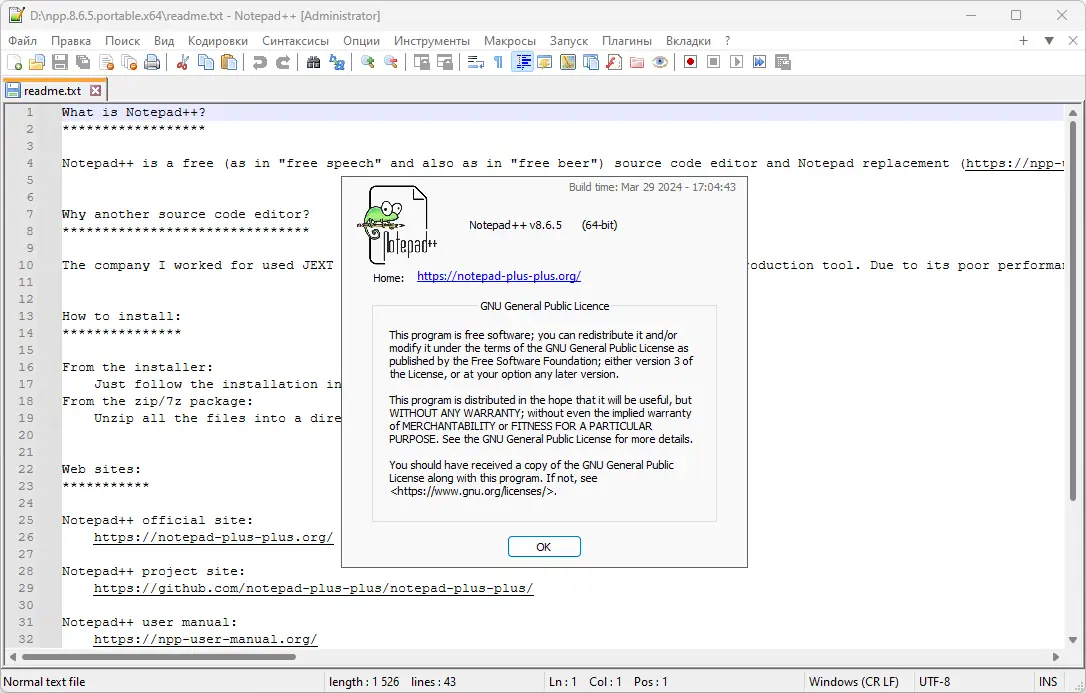The image size is (1086, 693).
Task: Redo action with toolbar arrow
Action: click(283, 62)
